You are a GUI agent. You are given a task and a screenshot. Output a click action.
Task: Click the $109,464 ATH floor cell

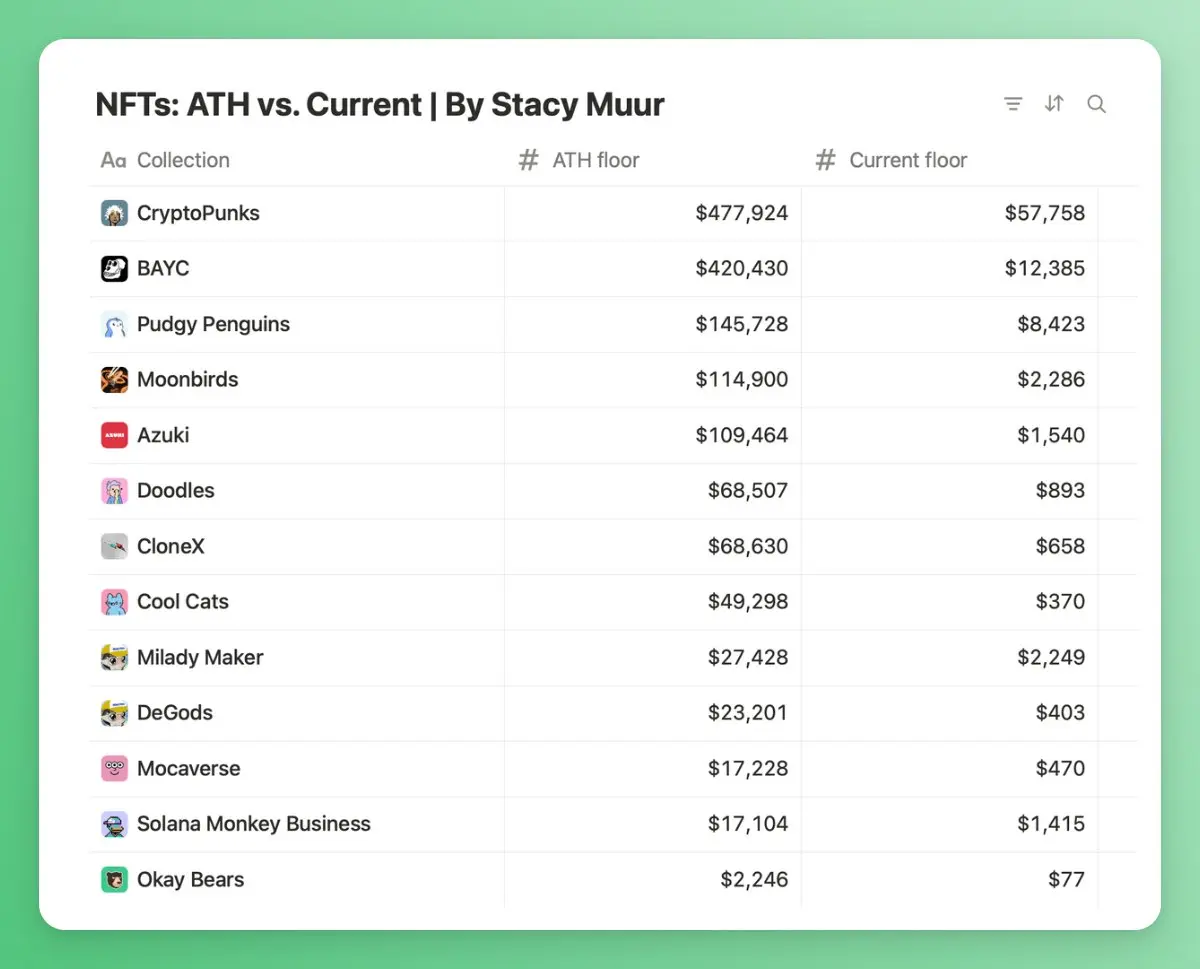[653, 435]
